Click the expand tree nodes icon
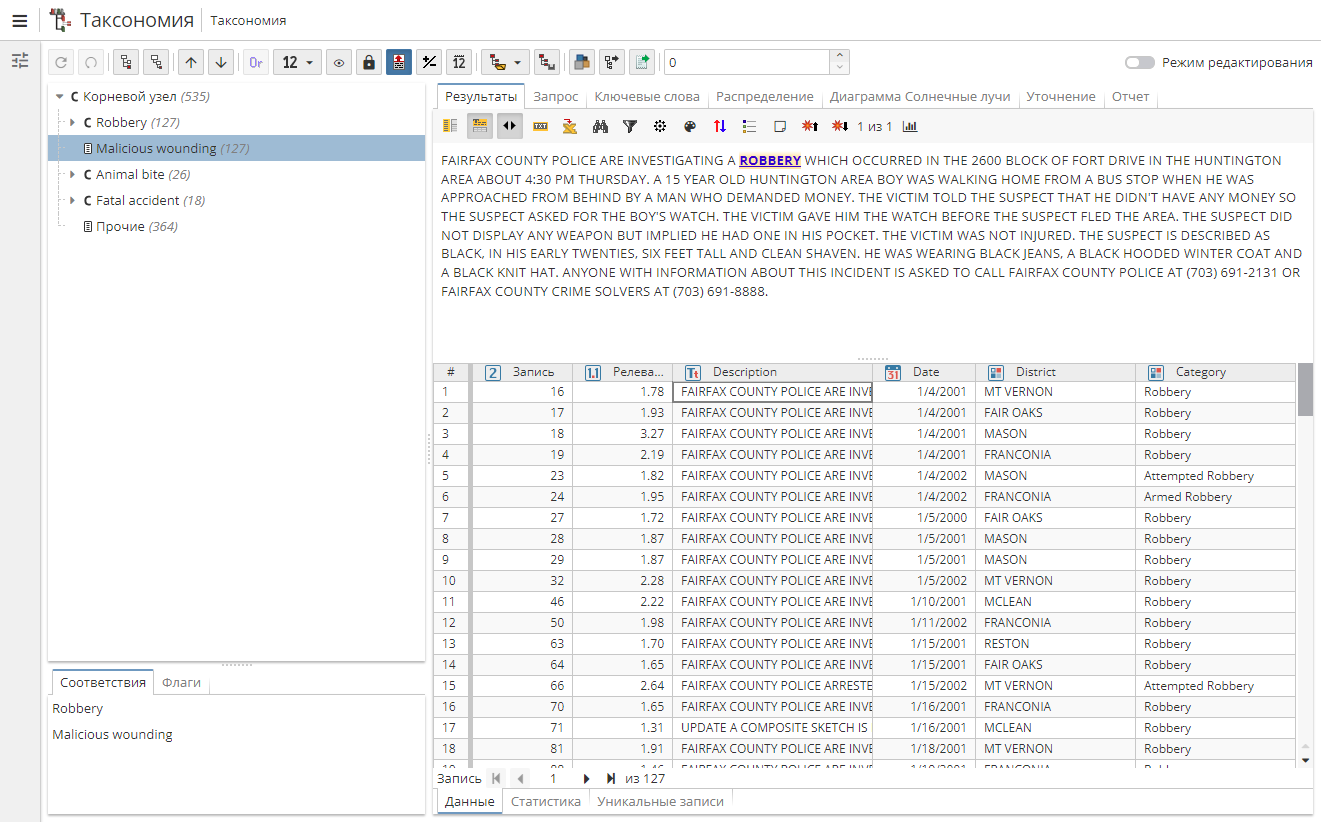 [126, 62]
